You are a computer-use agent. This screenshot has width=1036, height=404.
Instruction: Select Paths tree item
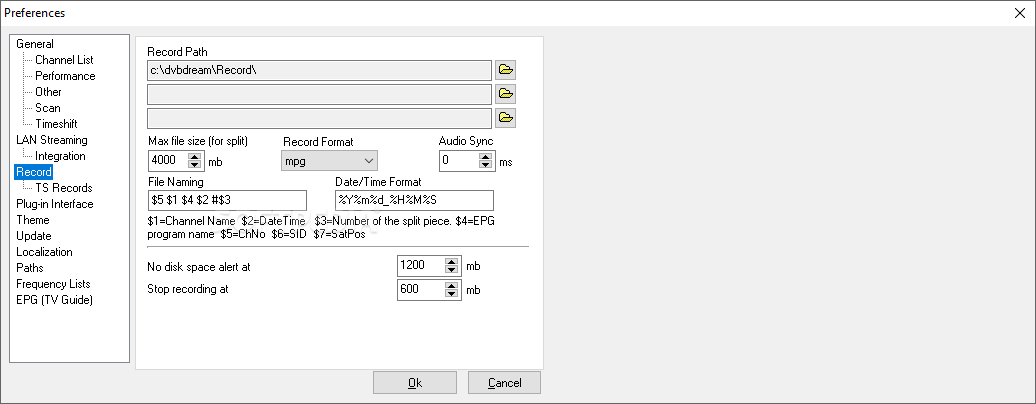(x=30, y=268)
